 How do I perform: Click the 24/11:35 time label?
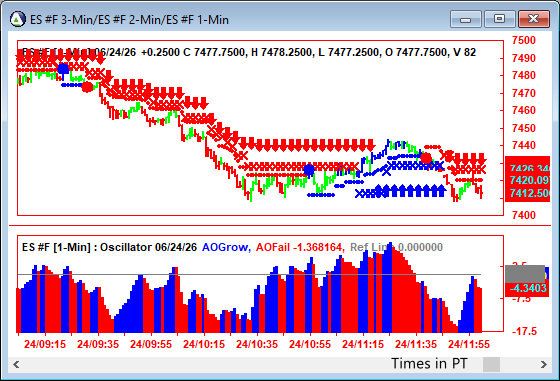(416, 344)
